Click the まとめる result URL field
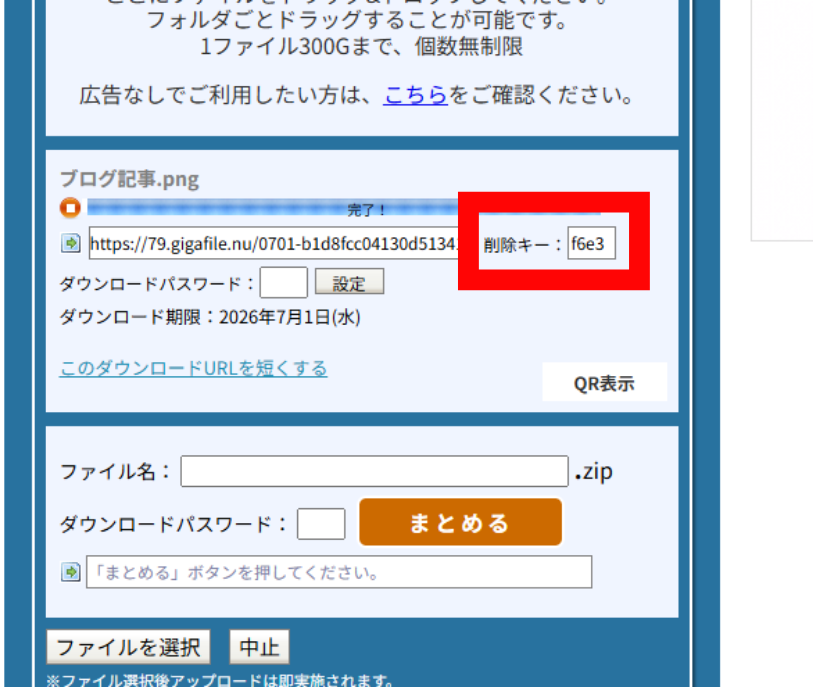Screen dimensions: 814x687 (x=339, y=572)
